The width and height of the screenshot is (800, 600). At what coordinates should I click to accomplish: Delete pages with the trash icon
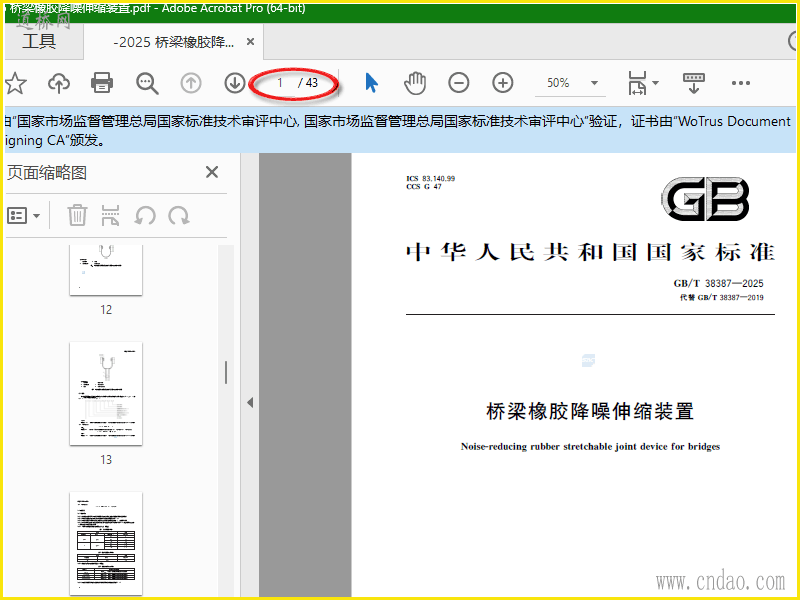click(x=77, y=215)
